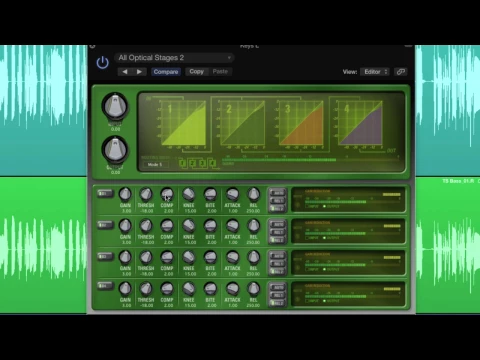This screenshot has height=360, width=480.
Task: Click the stage 4 COMP knob
Action: [167, 288]
